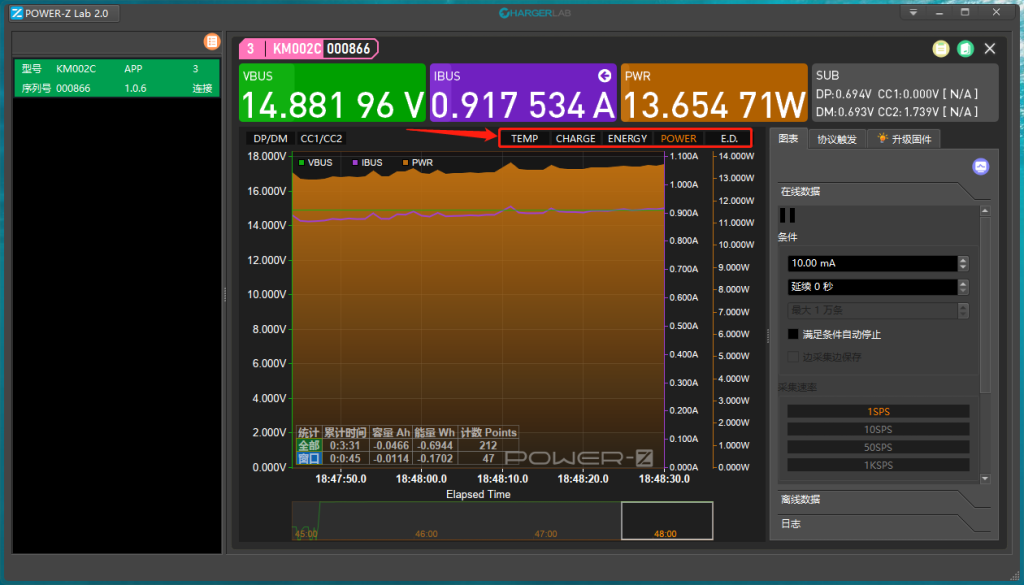This screenshot has height=585, width=1024.
Task: Click the POWER-Z Lab logo icon
Action: (17, 13)
